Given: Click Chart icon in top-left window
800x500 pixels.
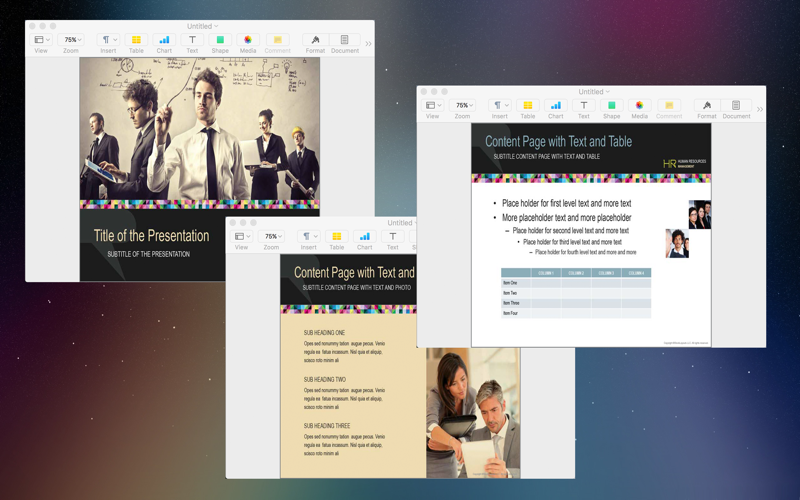Looking at the screenshot, I should pos(164,40).
